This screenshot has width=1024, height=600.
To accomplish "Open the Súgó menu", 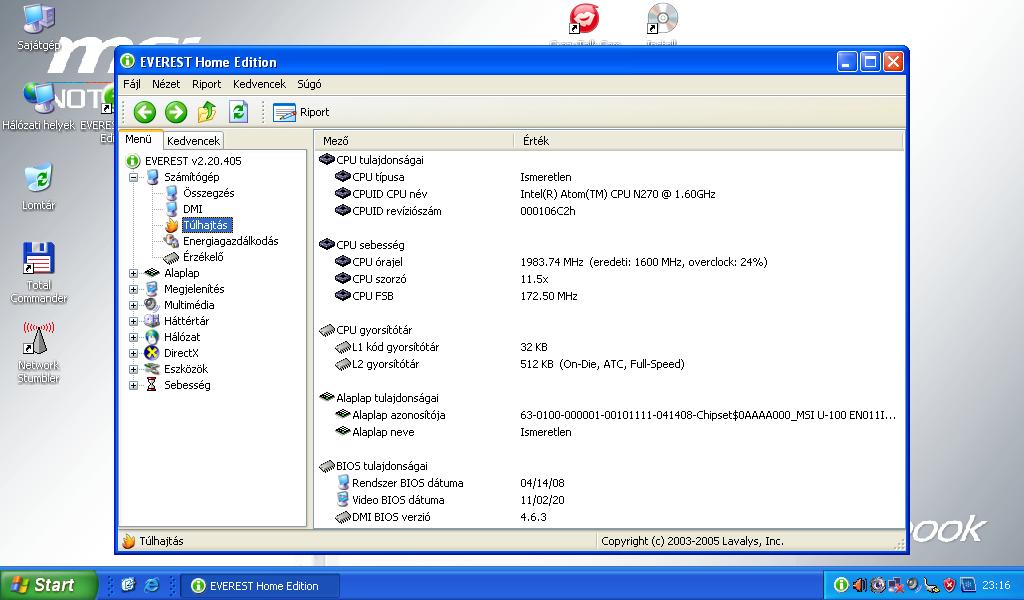I will click(x=309, y=84).
